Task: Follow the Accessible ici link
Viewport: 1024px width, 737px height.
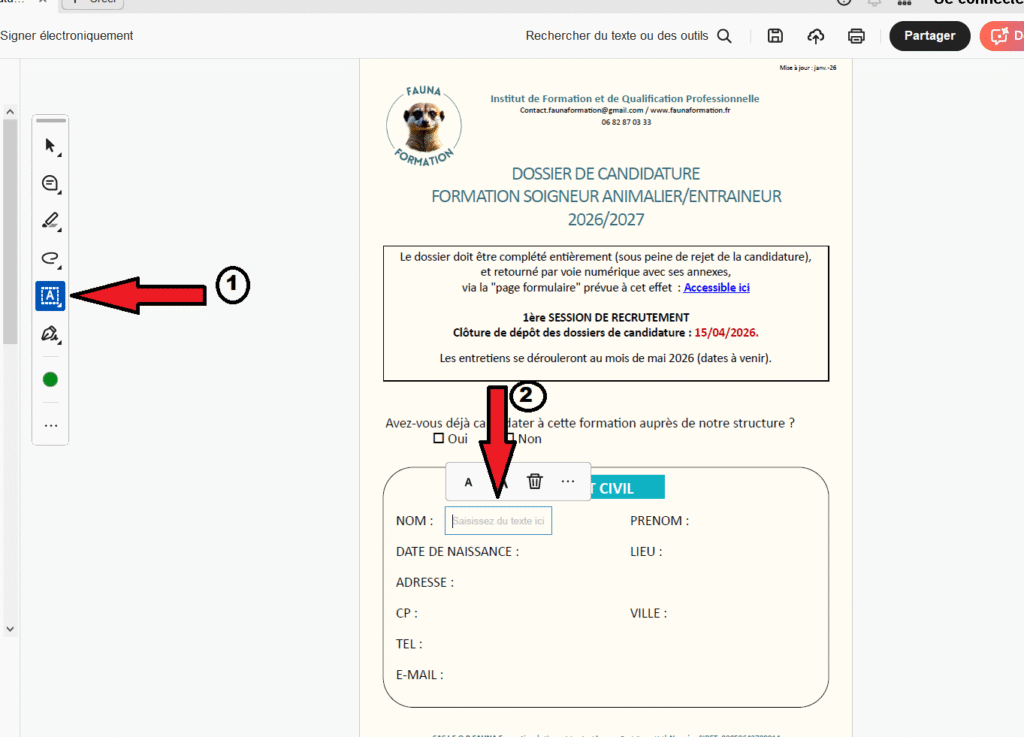Action: 716,288
